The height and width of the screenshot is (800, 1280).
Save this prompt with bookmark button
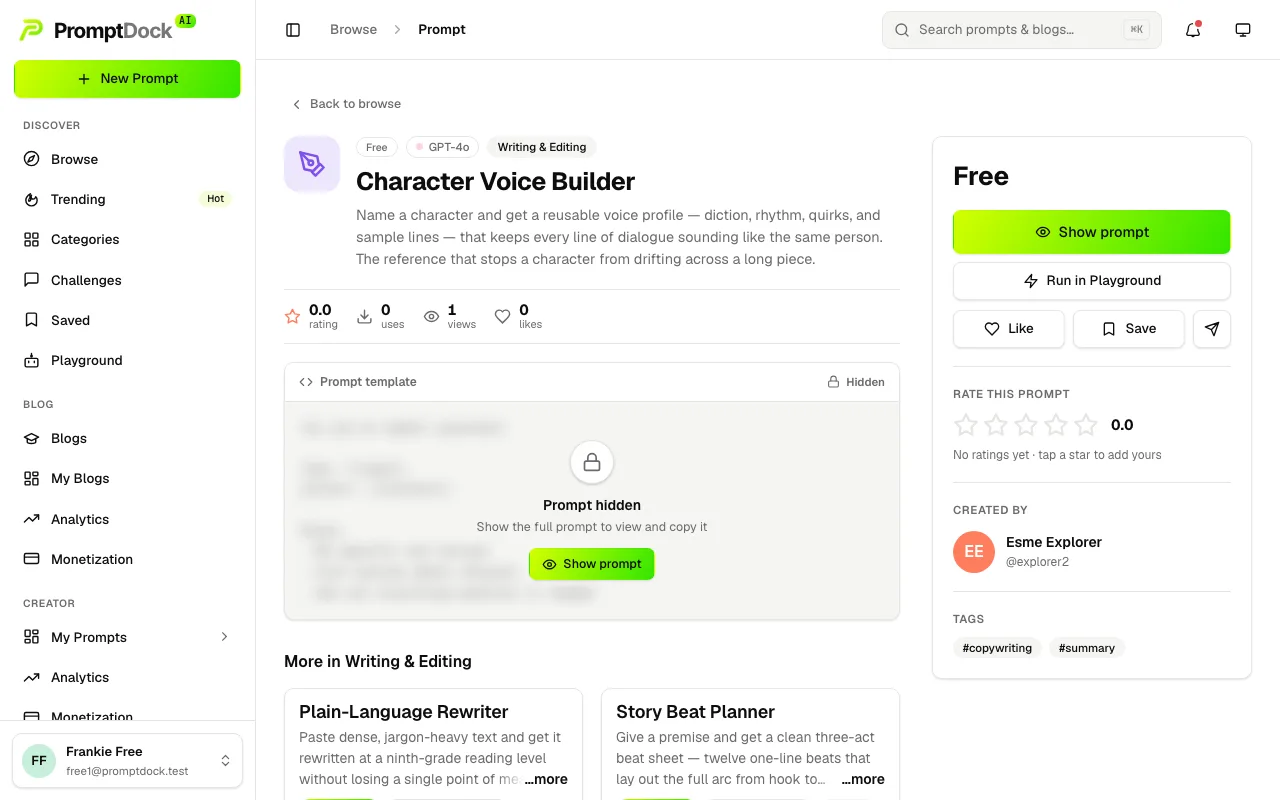click(x=1129, y=329)
